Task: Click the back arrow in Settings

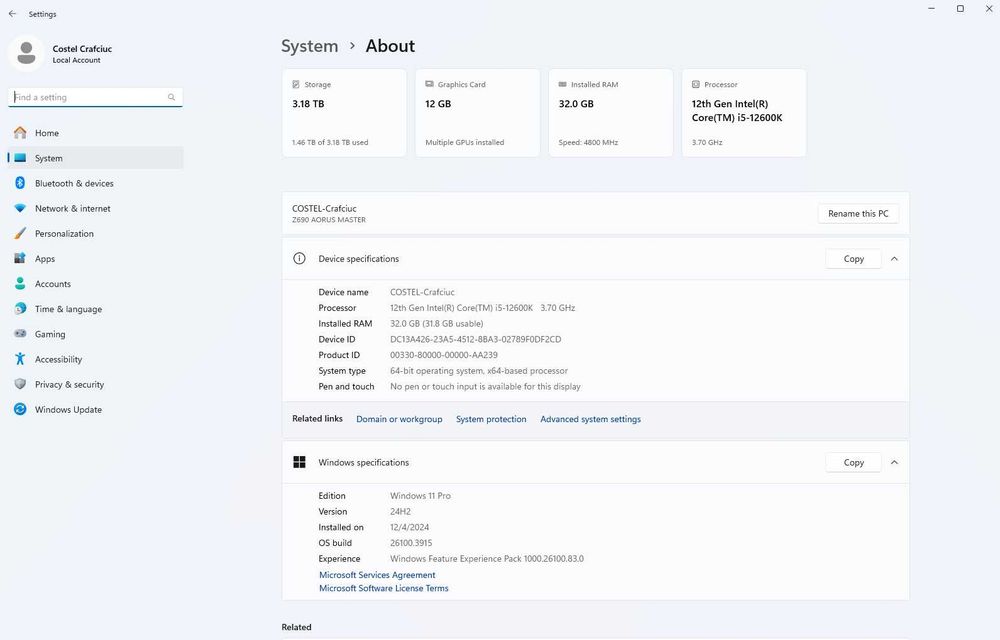Action: (x=12, y=14)
